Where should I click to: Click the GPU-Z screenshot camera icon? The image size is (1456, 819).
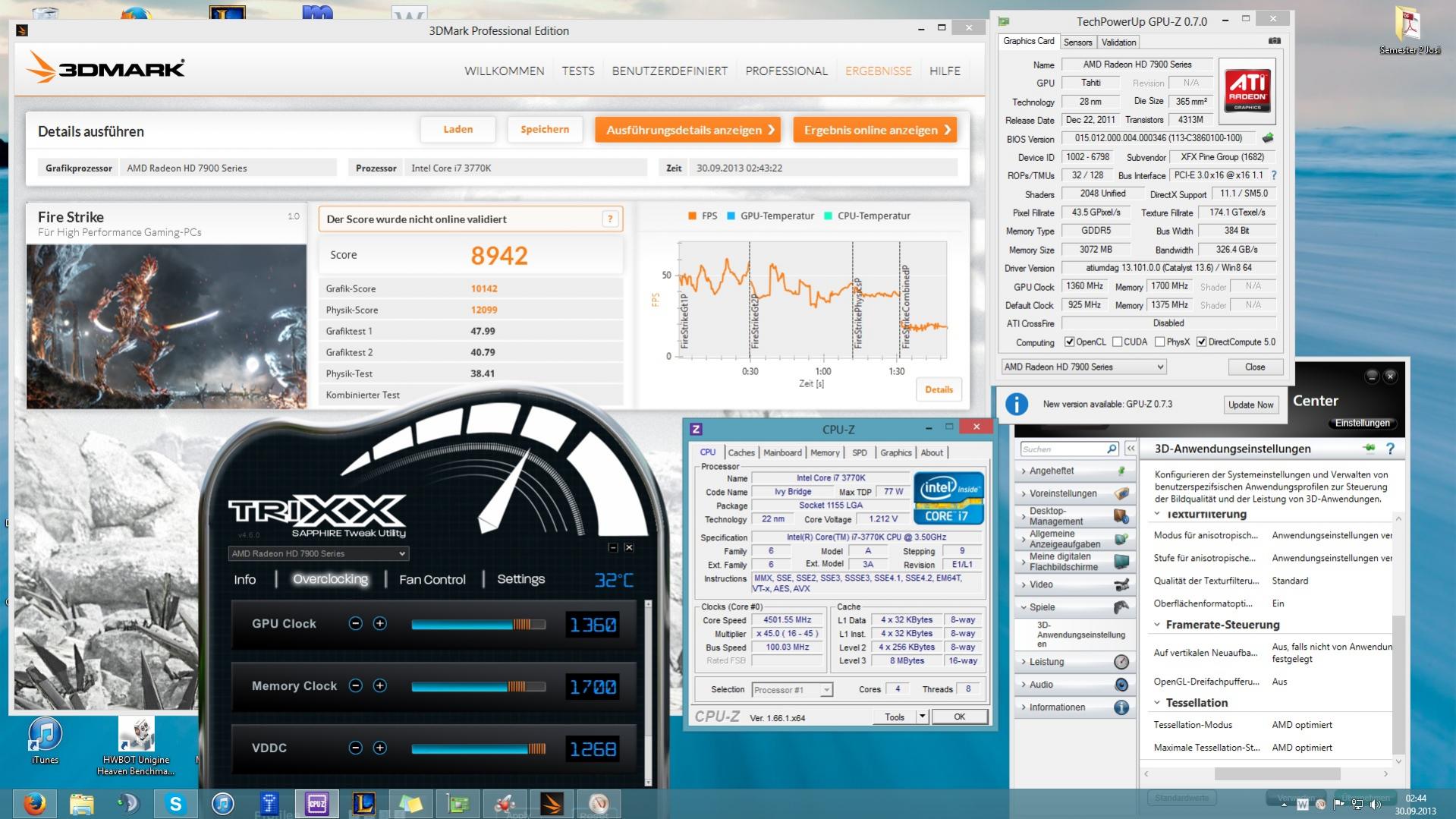click(1275, 41)
